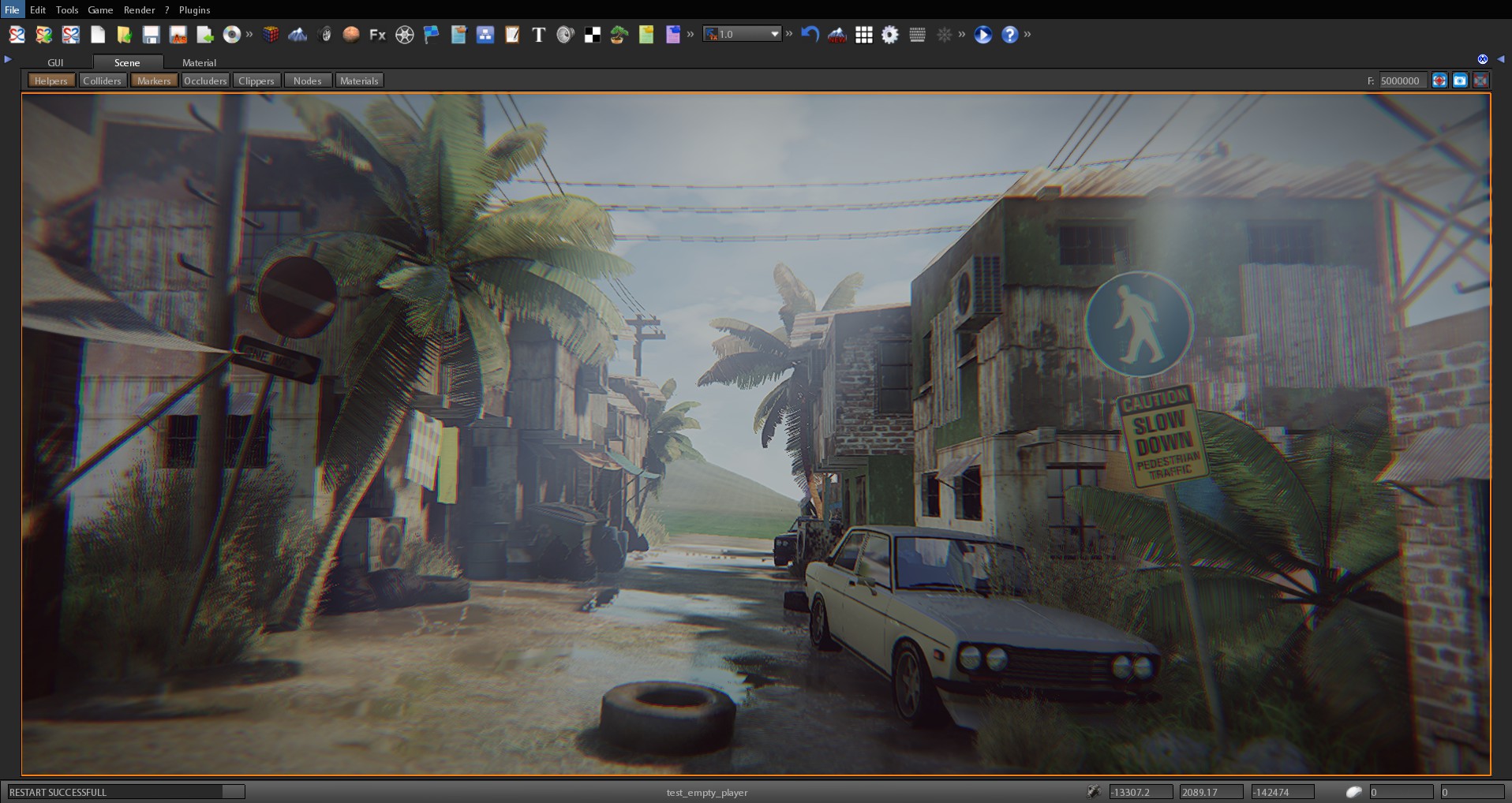The width and height of the screenshot is (1512, 803).
Task: Toggle the Occluders display button
Action: point(205,80)
